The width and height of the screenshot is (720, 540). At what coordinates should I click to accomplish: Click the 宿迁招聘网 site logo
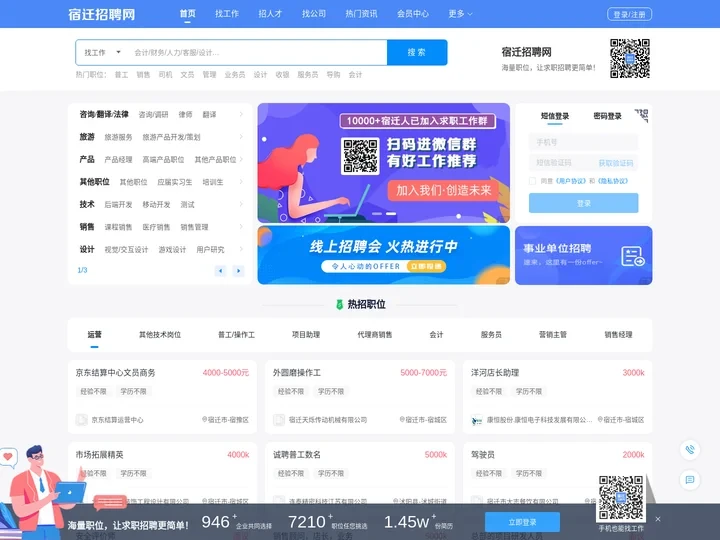tap(101, 14)
